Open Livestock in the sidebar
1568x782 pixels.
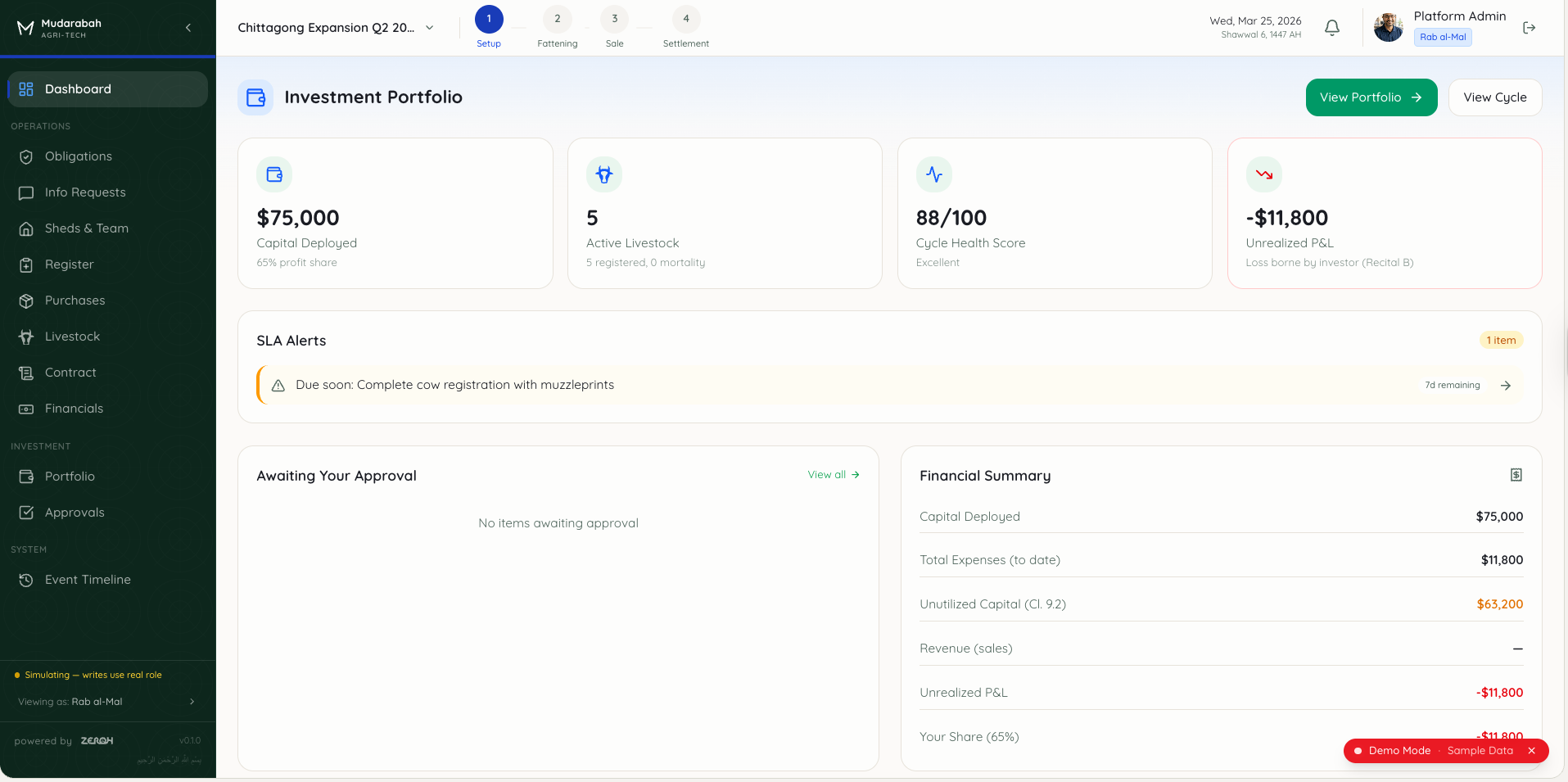point(72,337)
